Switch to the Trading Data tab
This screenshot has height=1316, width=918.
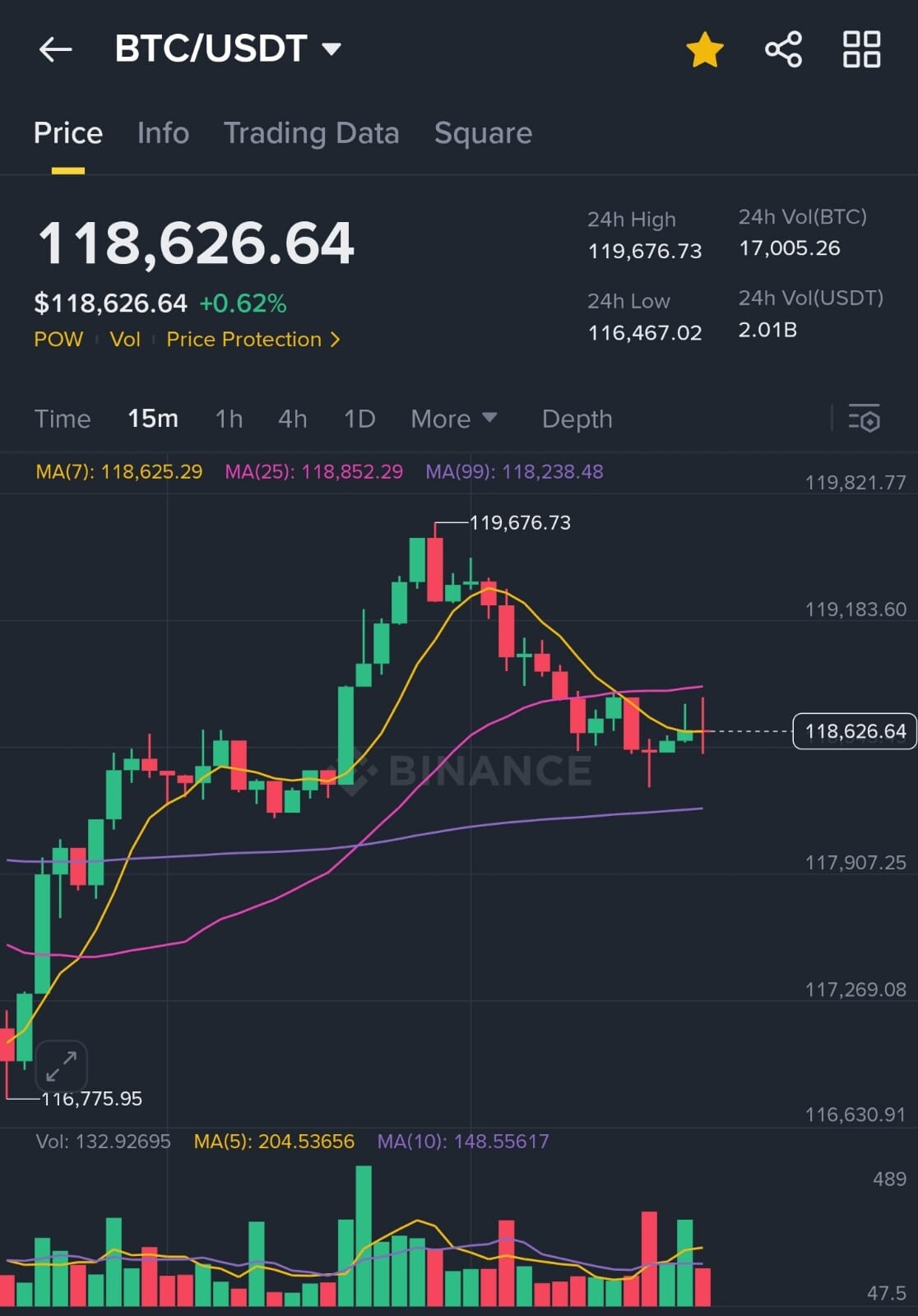(x=311, y=133)
